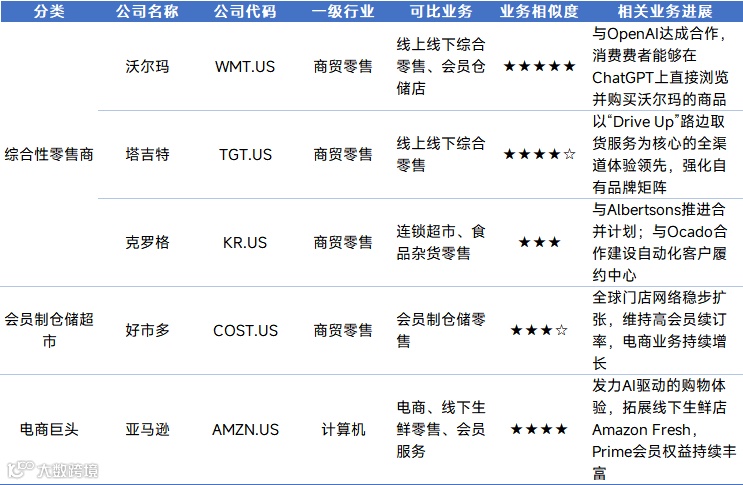
Task: Click 线上线下综合零售、会员仓储店 cell
Action: 441,66
